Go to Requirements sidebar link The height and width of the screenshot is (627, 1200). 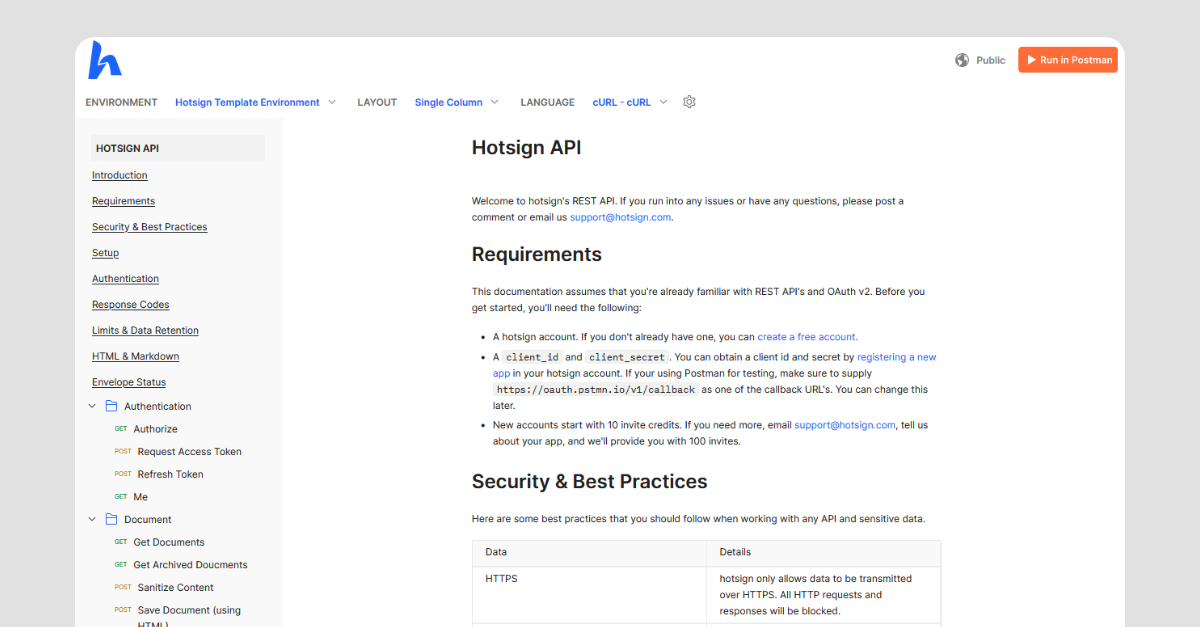point(123,201)
